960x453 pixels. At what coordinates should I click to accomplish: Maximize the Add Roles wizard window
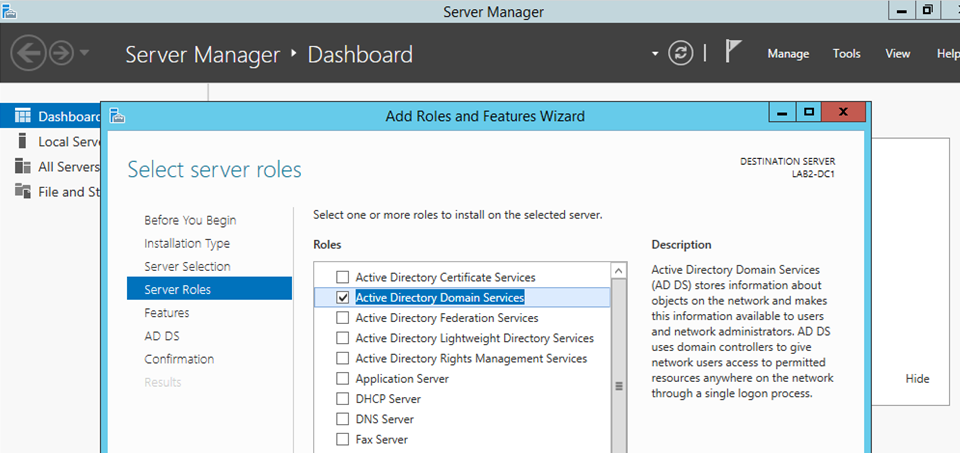(809, 112)
